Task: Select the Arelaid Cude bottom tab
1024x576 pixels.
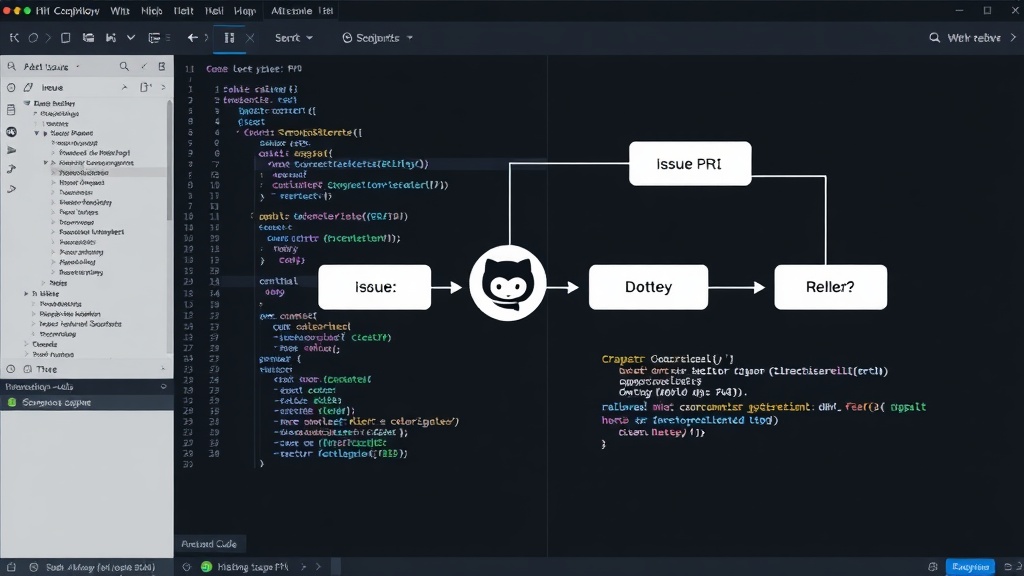Action: click(x=209, y=544)
